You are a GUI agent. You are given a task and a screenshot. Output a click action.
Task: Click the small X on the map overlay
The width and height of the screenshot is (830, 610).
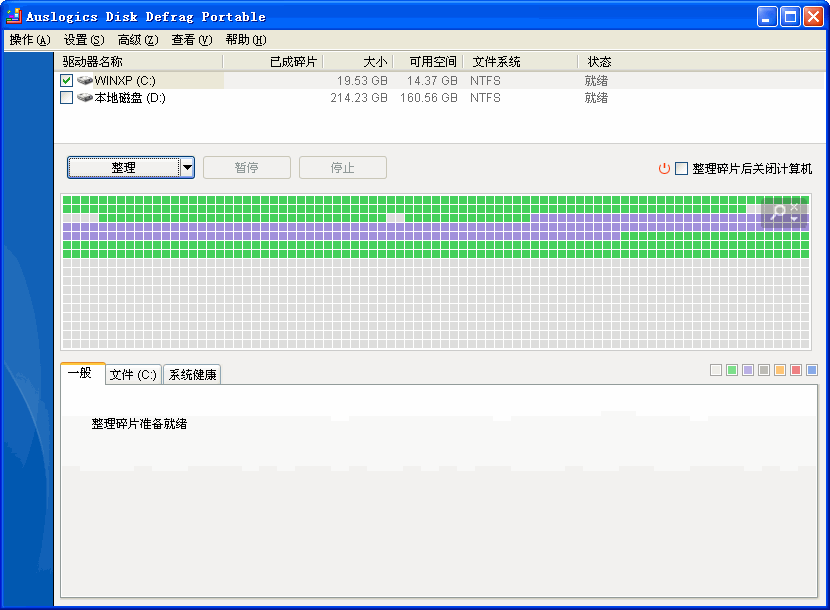(795, 207)
